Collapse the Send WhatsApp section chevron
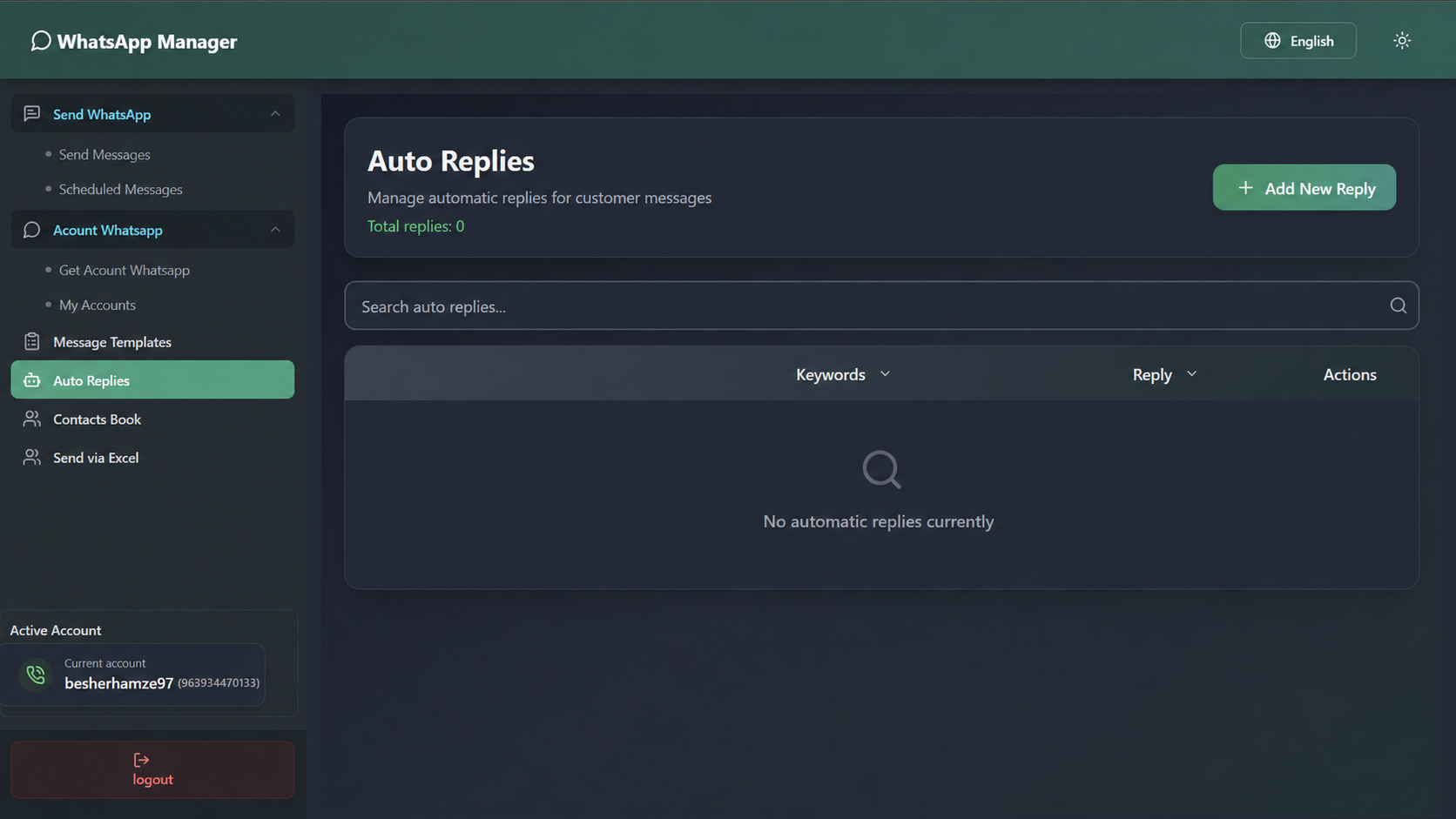 pyautogui.click(x=275, y=114)
